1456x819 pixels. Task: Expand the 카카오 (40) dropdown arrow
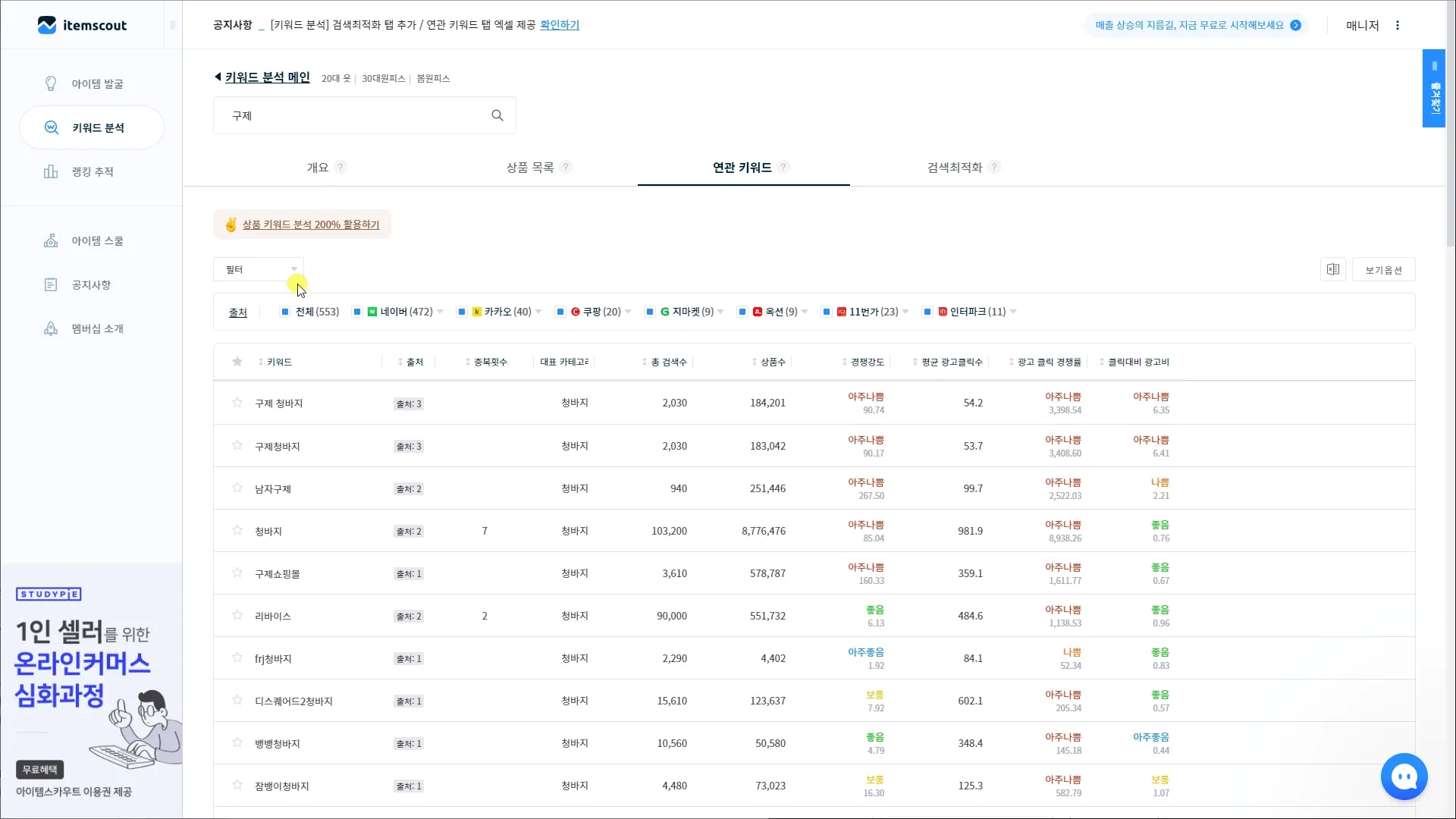(538, 312)
